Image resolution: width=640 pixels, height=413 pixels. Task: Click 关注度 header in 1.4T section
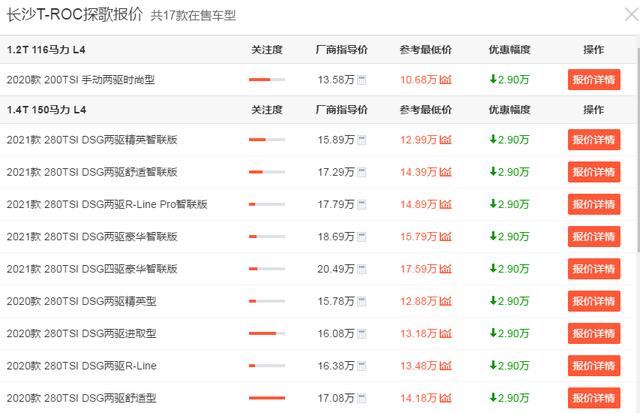[x=267, y=110]
